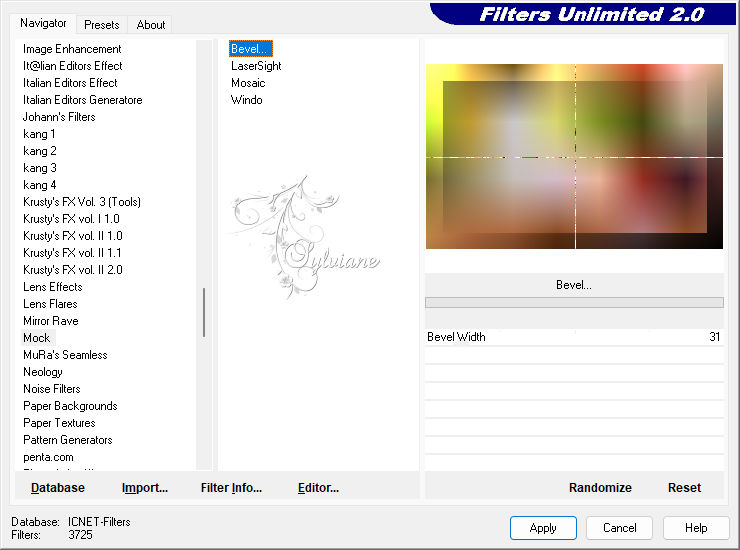Viewport: 740px width, 550px height.
Task: Click the Bevel Width value 31
Action: [x=715, y=337]
